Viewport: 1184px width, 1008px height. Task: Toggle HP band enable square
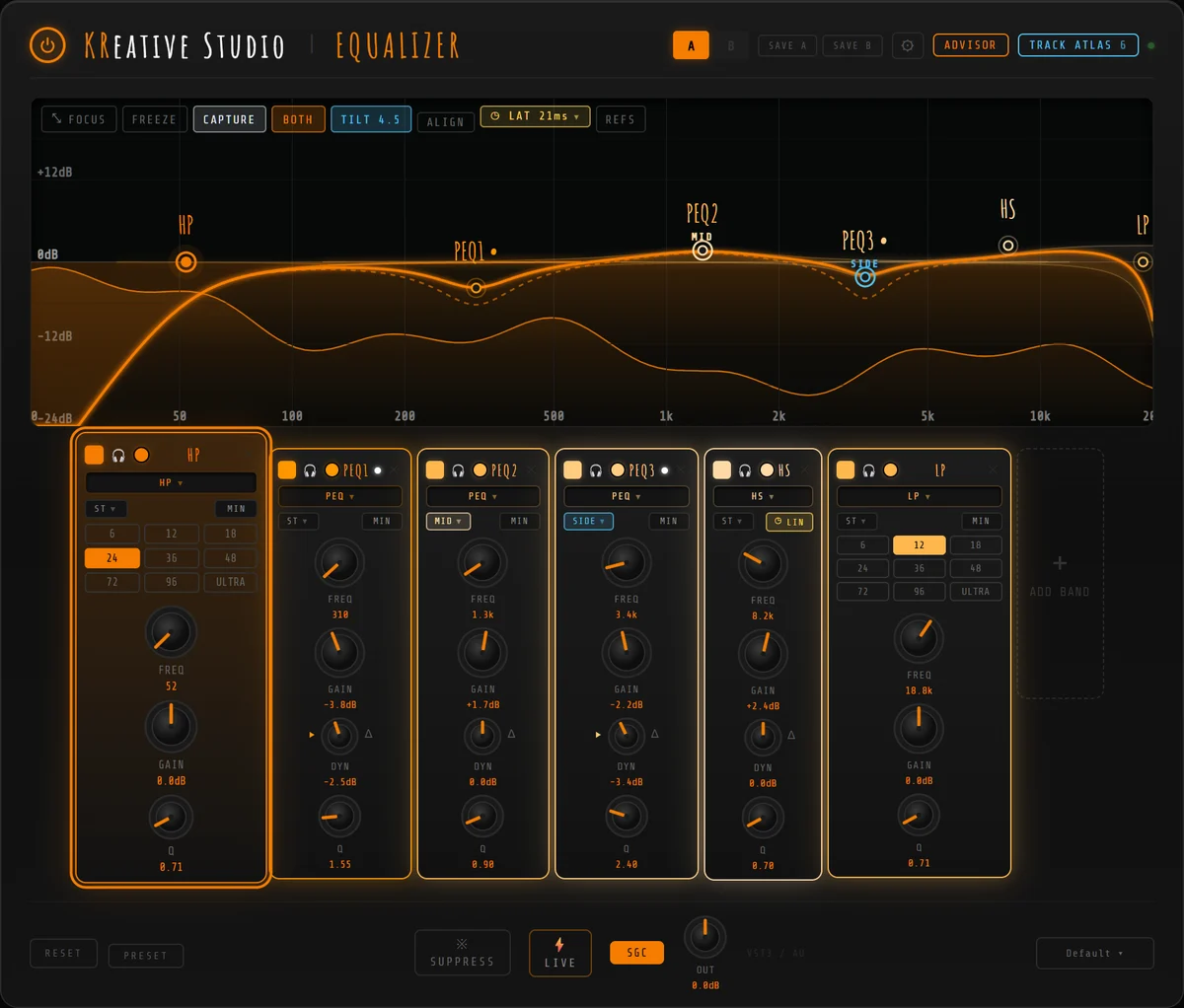point(94,455)
